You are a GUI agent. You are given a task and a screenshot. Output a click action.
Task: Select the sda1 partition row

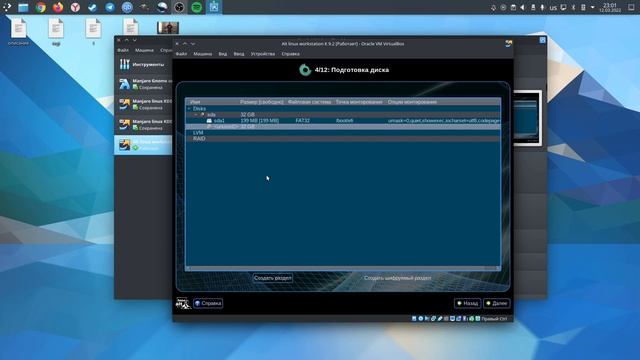click(x=343, y=121)
